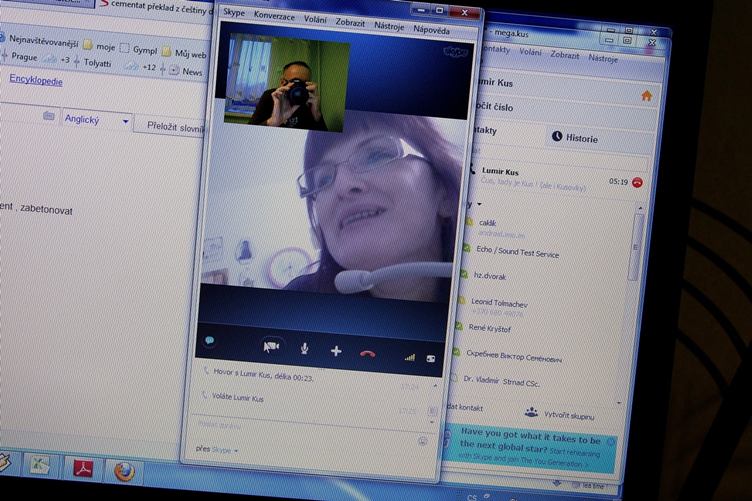This screenshot has width=752, height=501.
Task: Click the orange Skype home icon
Action: click(646, 96)
